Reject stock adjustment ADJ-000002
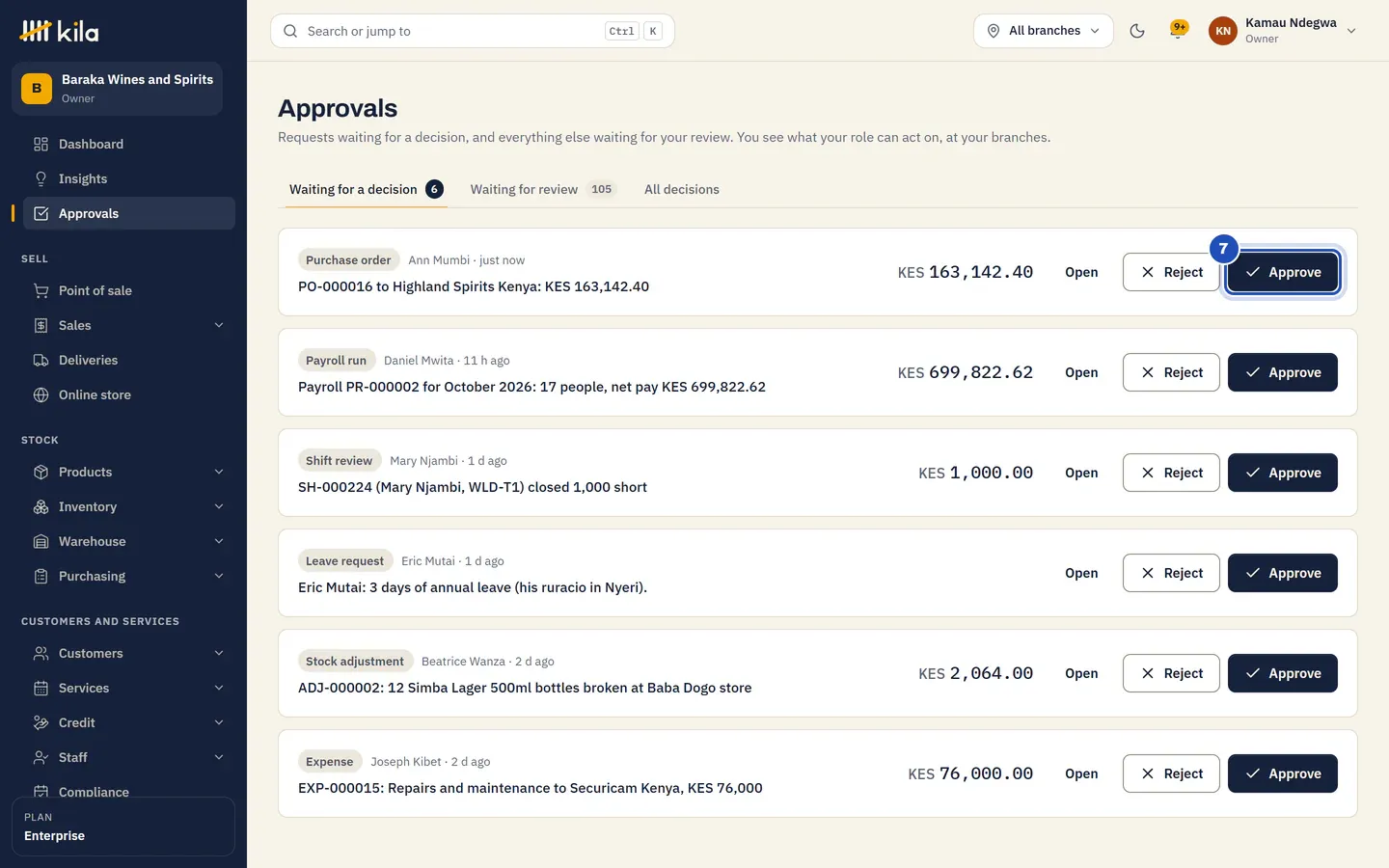Viewport: 1389px width, 868px height. [x=1171, y=673]
